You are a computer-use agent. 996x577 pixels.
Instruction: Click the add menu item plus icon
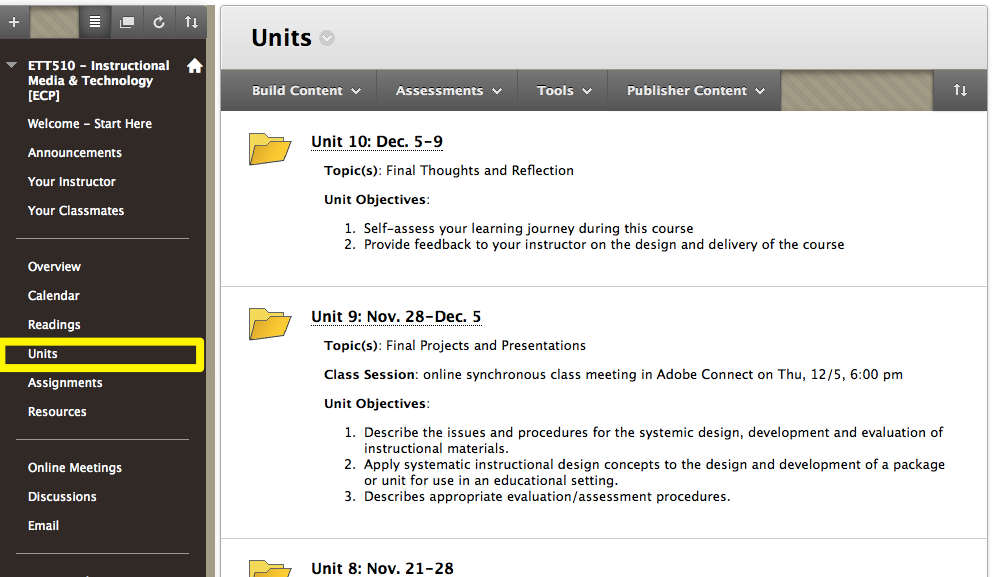[x=14, y=22]
